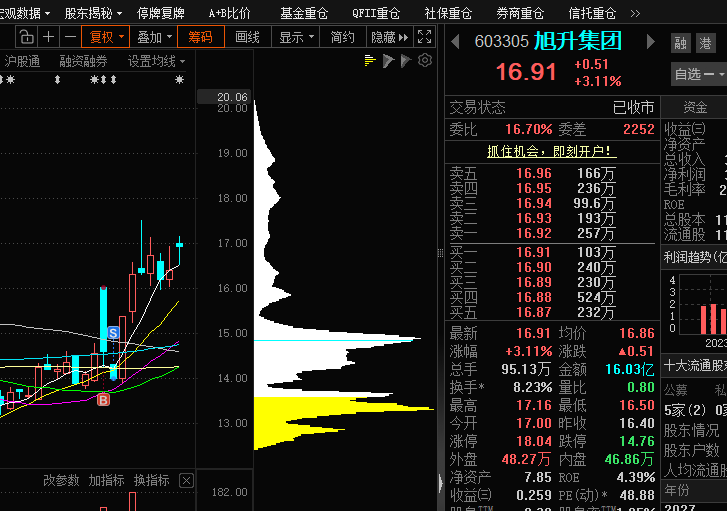Screen dimensions: 727x511
Task: Toggle 融资融券 overlay
Action: click(x=83, y=61)
